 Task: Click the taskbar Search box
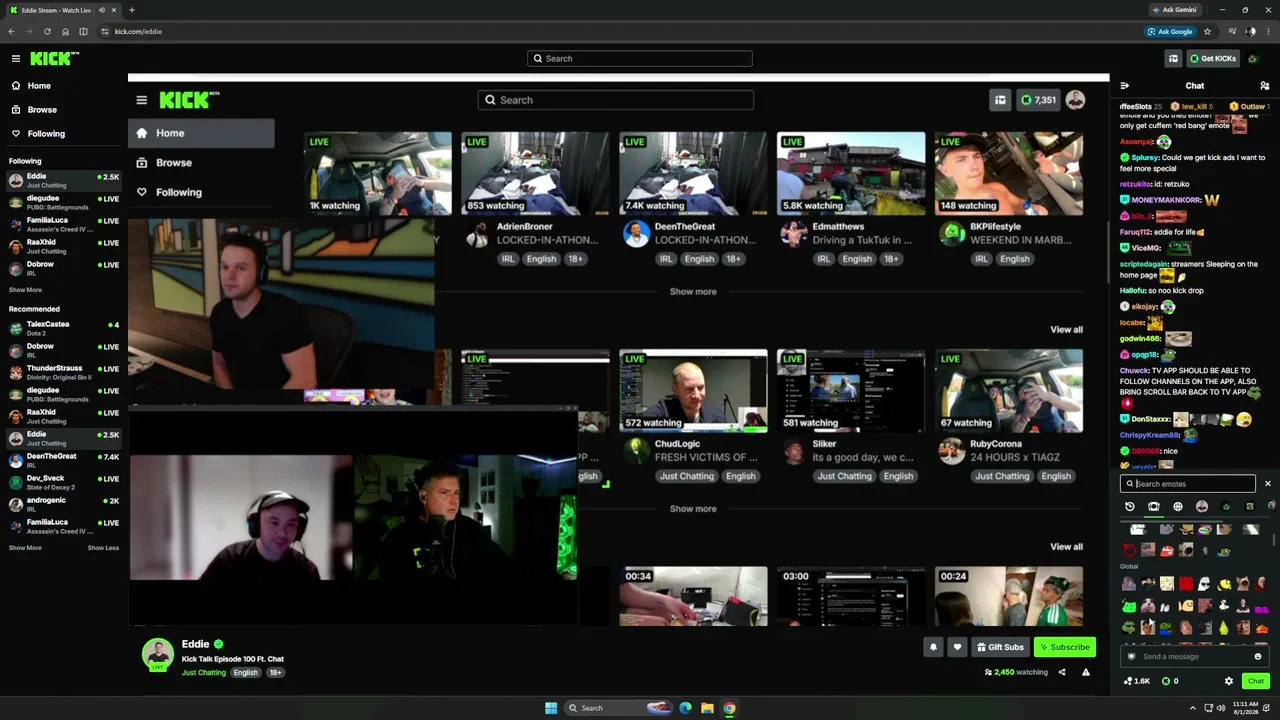coord(618,708)
